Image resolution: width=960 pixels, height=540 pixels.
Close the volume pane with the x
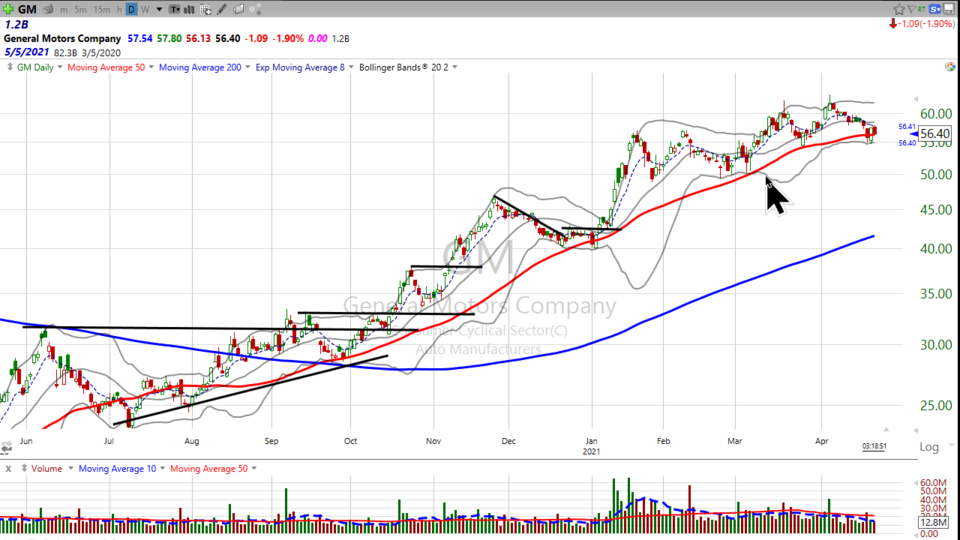[x=8, y=468]
